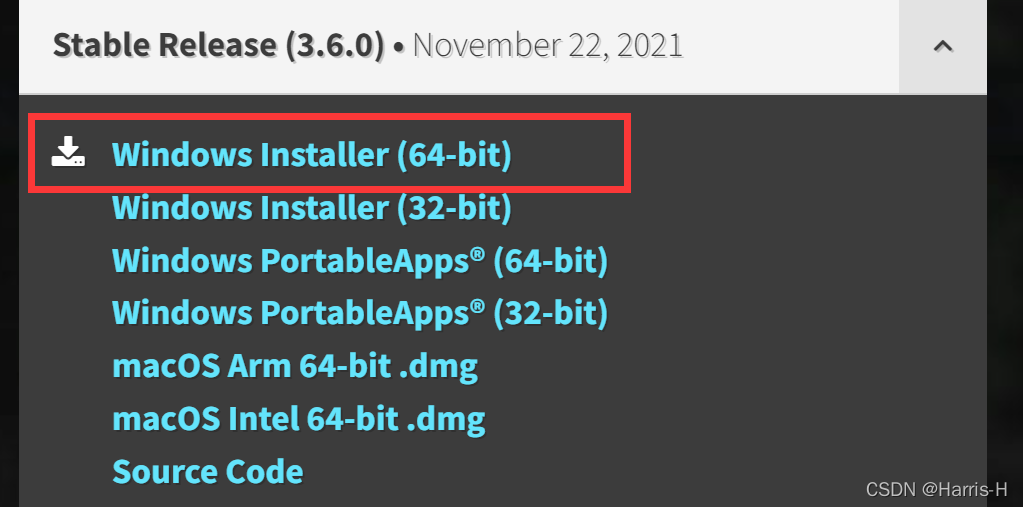
Task: Select macOS Intel 64-bit .dmg download
Action: tap(299, 420)
